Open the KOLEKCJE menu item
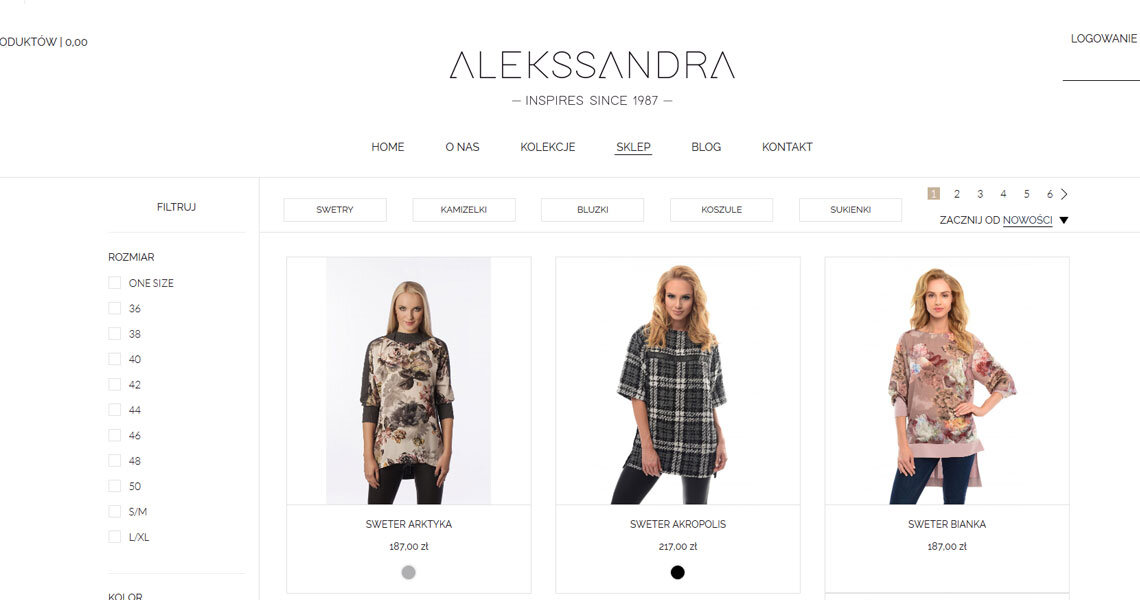Image resolution: width=1140 pixels, height=600 pixels. pos(547,147)
